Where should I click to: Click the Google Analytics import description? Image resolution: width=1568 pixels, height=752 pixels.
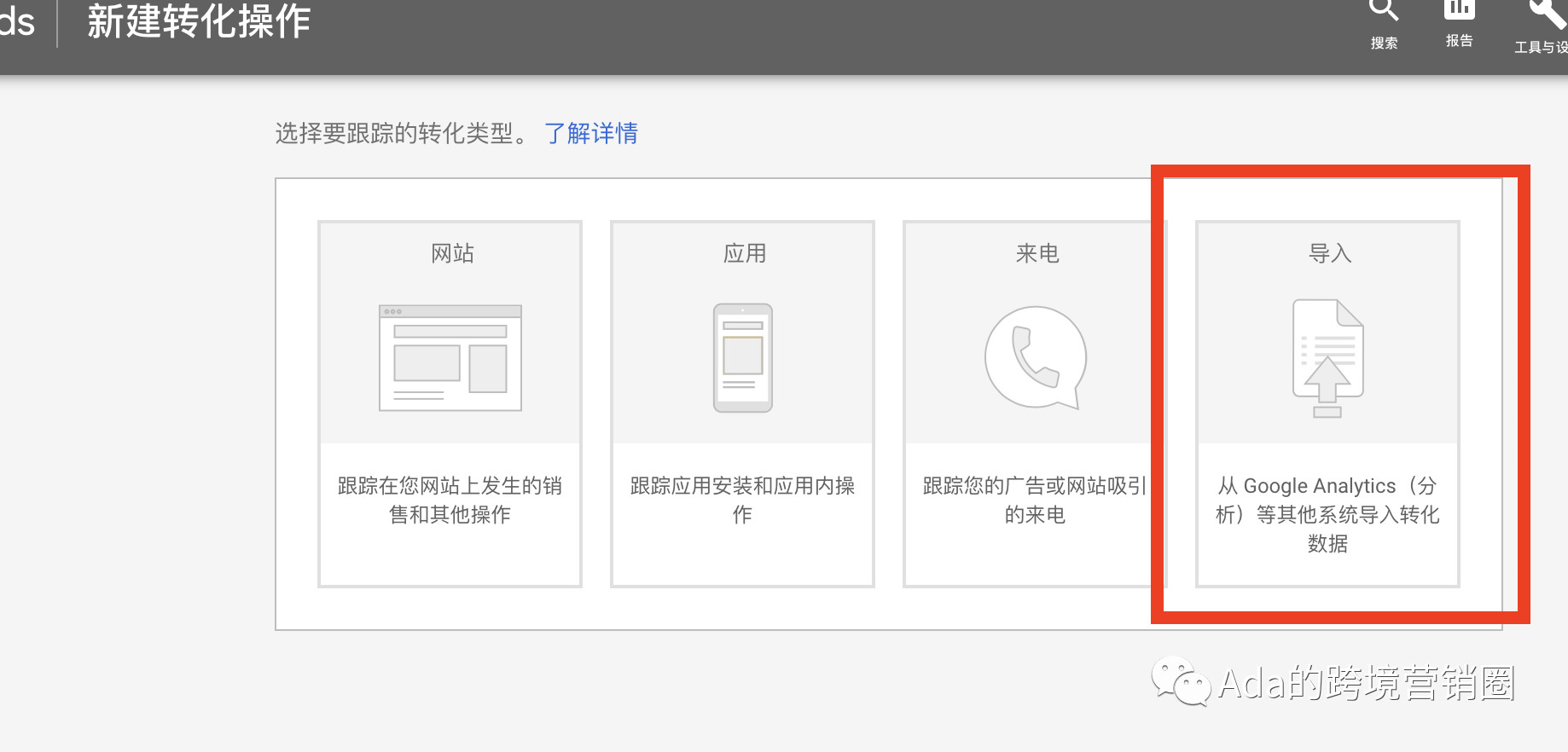coord(1328,514)
